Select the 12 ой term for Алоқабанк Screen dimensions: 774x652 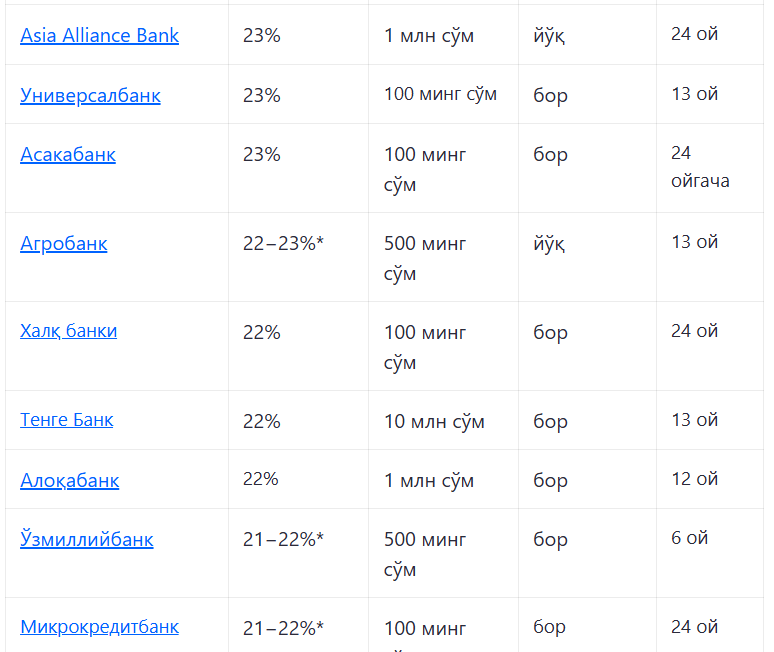695,479
